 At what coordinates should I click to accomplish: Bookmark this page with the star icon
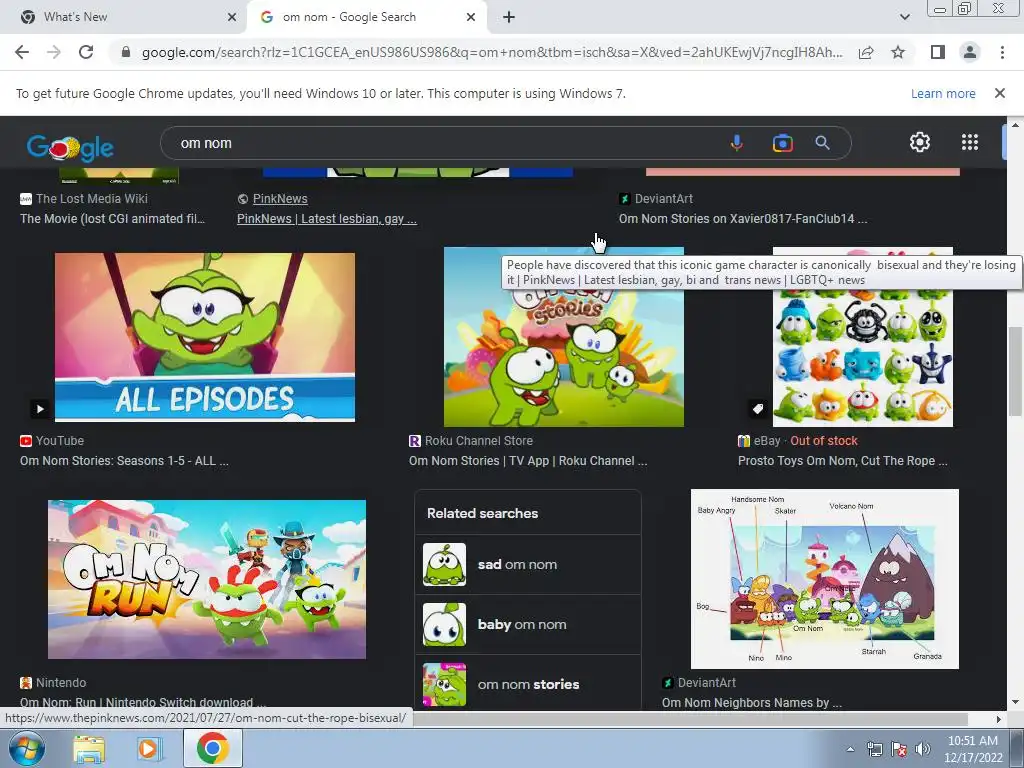click(x=898, y=52)
